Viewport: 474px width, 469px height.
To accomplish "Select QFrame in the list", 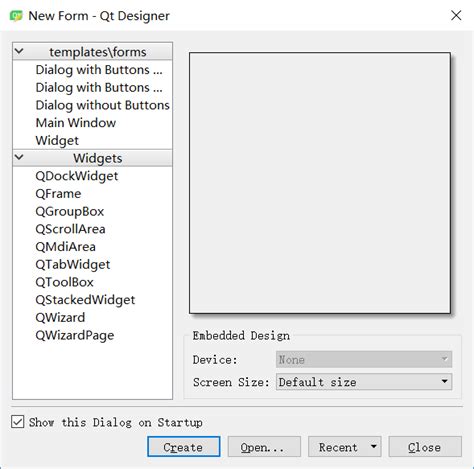I will [58, 194].
